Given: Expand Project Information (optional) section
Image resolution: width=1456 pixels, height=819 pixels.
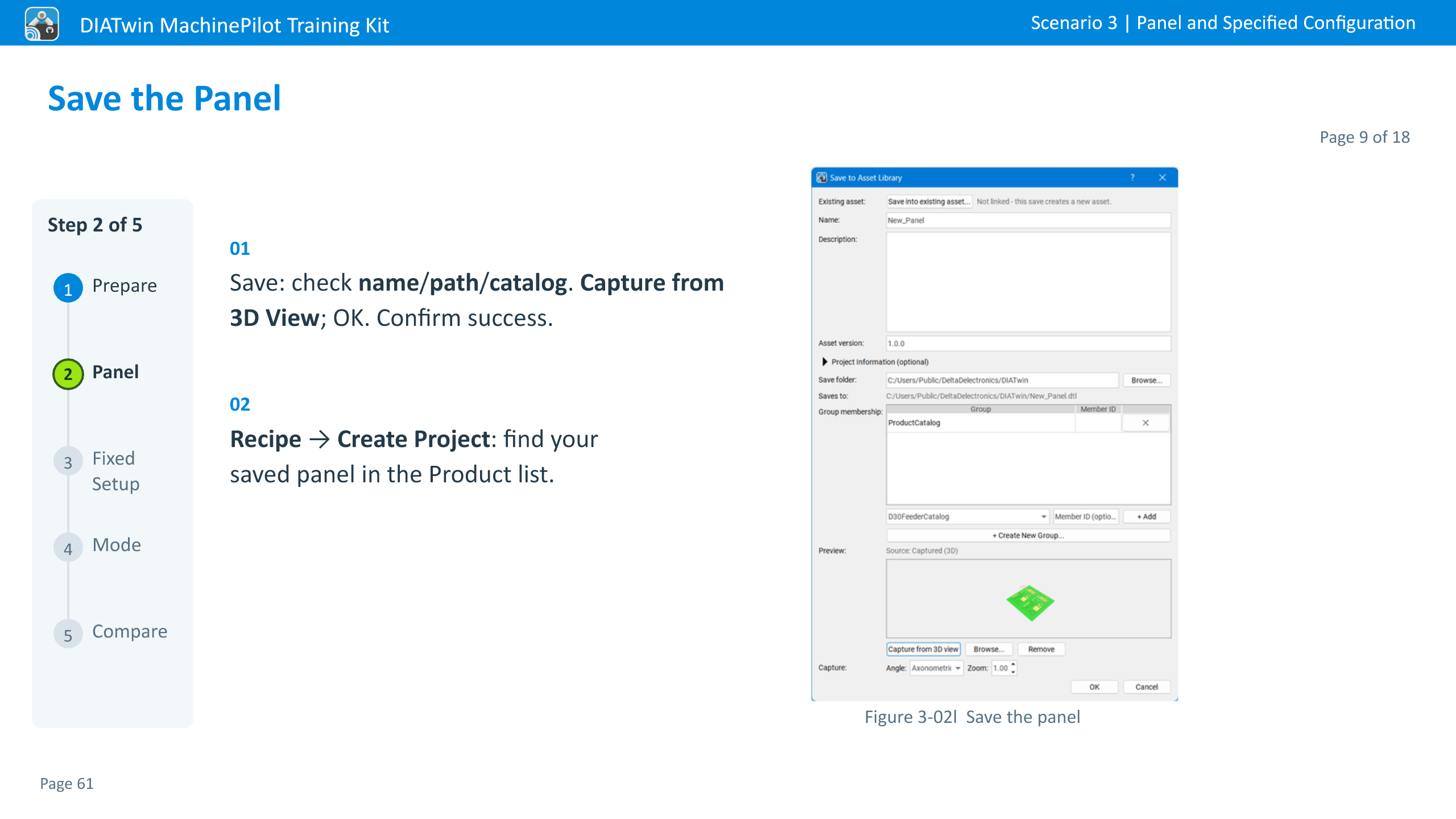Looking at the screenshot, I should coord(825,362).
